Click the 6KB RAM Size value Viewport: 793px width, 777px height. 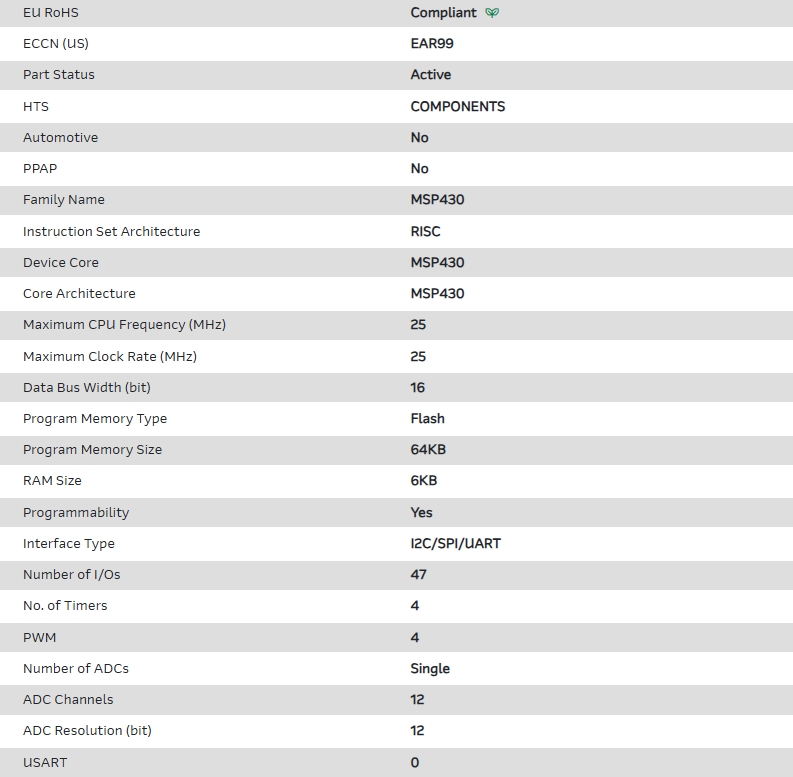pos(424,481)
